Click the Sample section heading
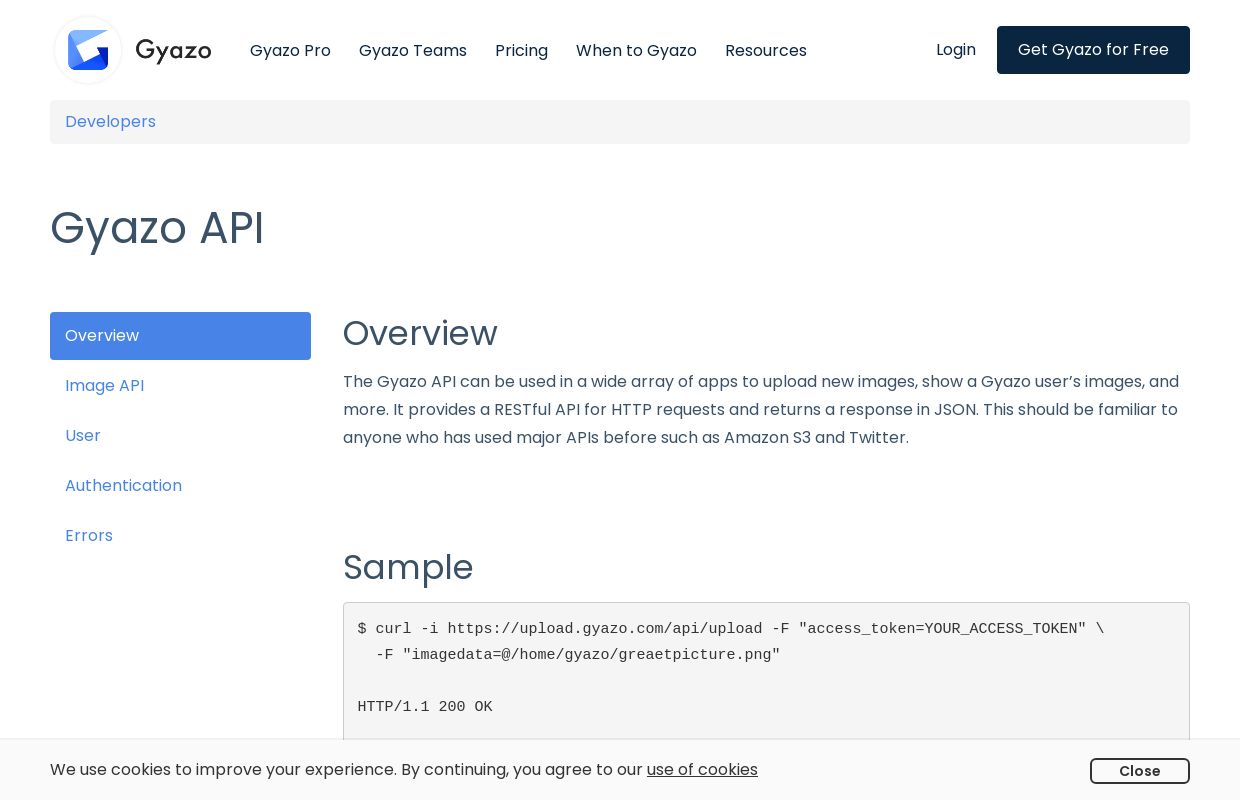The height and width of the screenshot is (800, 1240). click(x=408, y=567)
